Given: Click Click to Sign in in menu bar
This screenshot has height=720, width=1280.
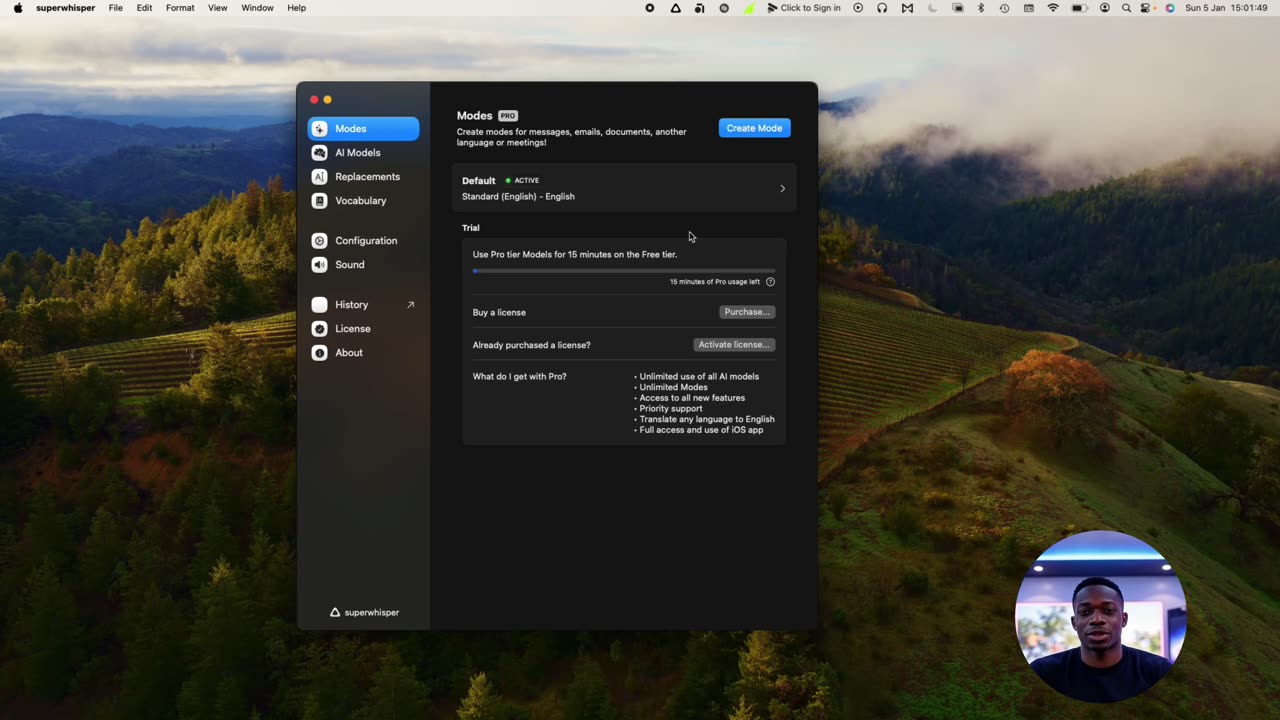Looking at the screenshot, I should pyautogui.click(x=804, y=8).
